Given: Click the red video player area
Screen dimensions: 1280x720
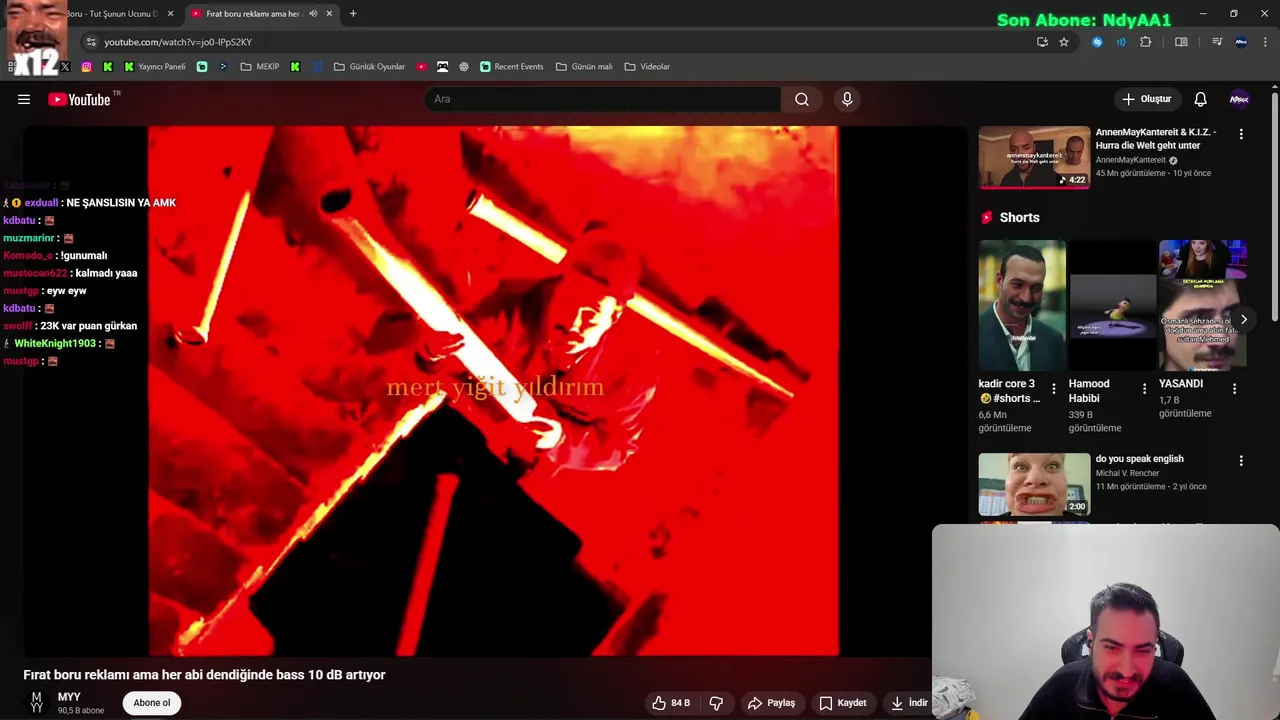Looking at the screenshot, I should [x=493, y=391].
